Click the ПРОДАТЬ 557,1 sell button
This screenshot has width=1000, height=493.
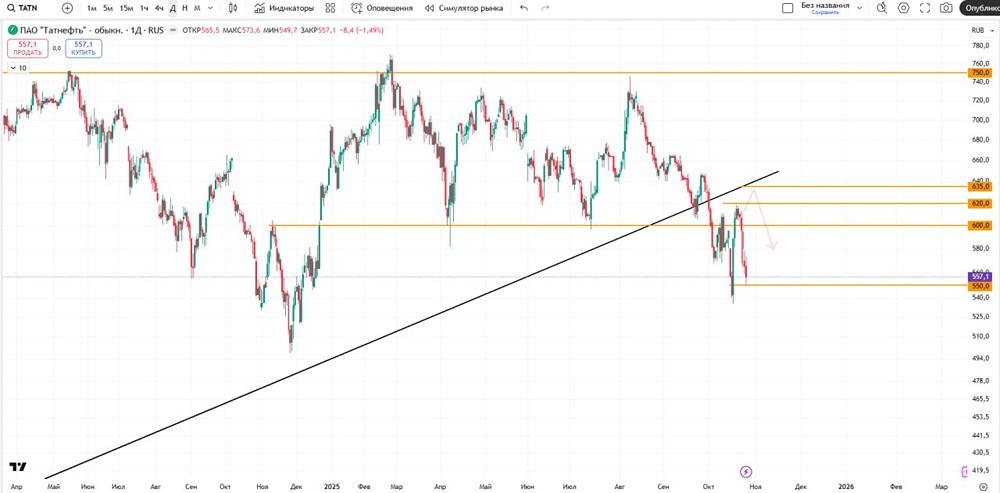coord(27,48)
